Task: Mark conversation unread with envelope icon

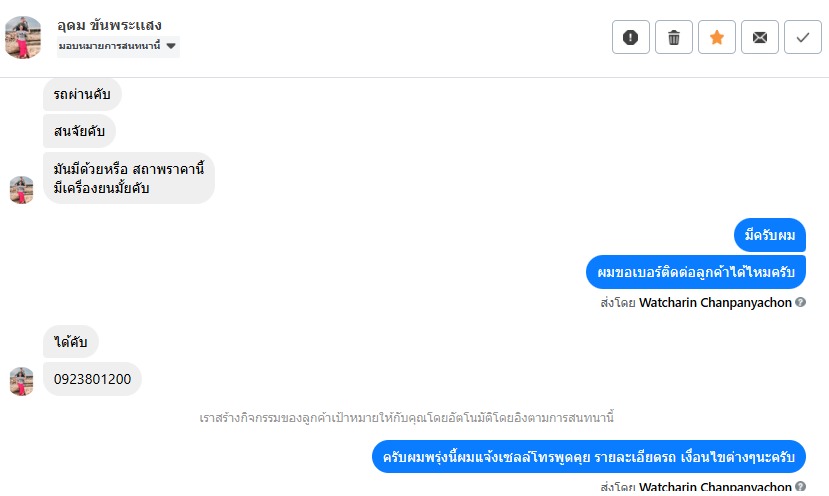Action: pos(759,37)
